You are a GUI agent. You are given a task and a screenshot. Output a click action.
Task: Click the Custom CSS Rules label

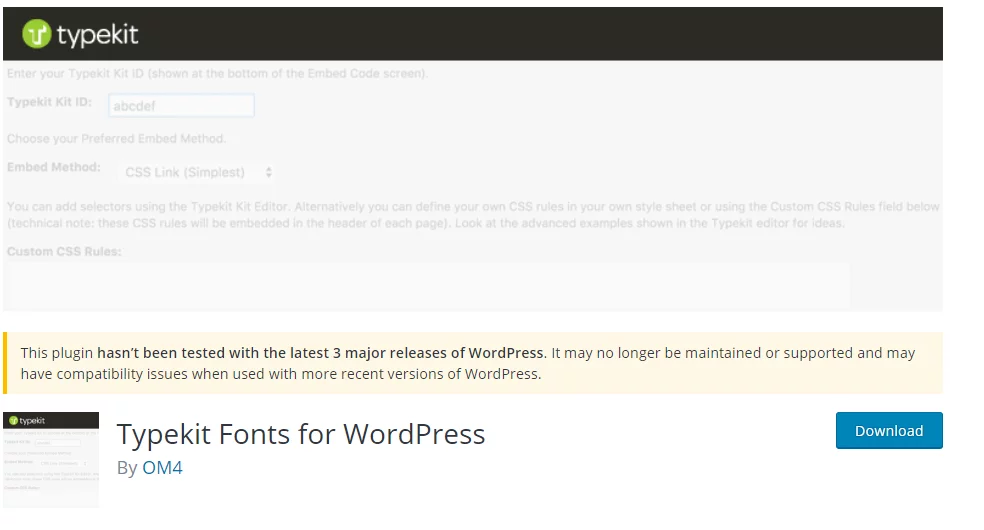tap(64, 251)
